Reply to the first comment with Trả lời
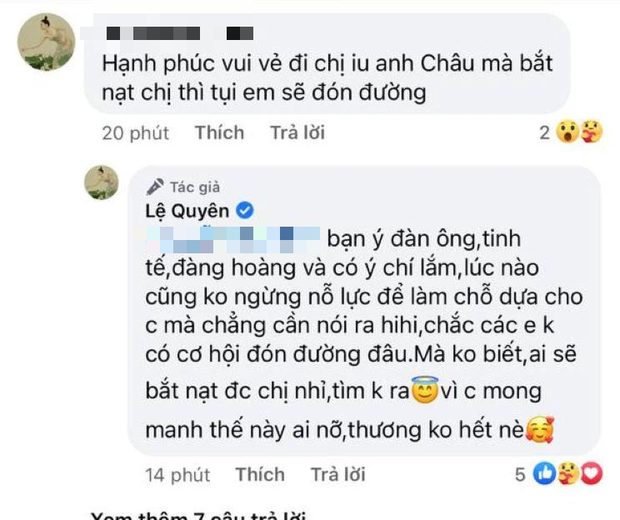Screen dimensions: 620x520 [x=297, y=132]
